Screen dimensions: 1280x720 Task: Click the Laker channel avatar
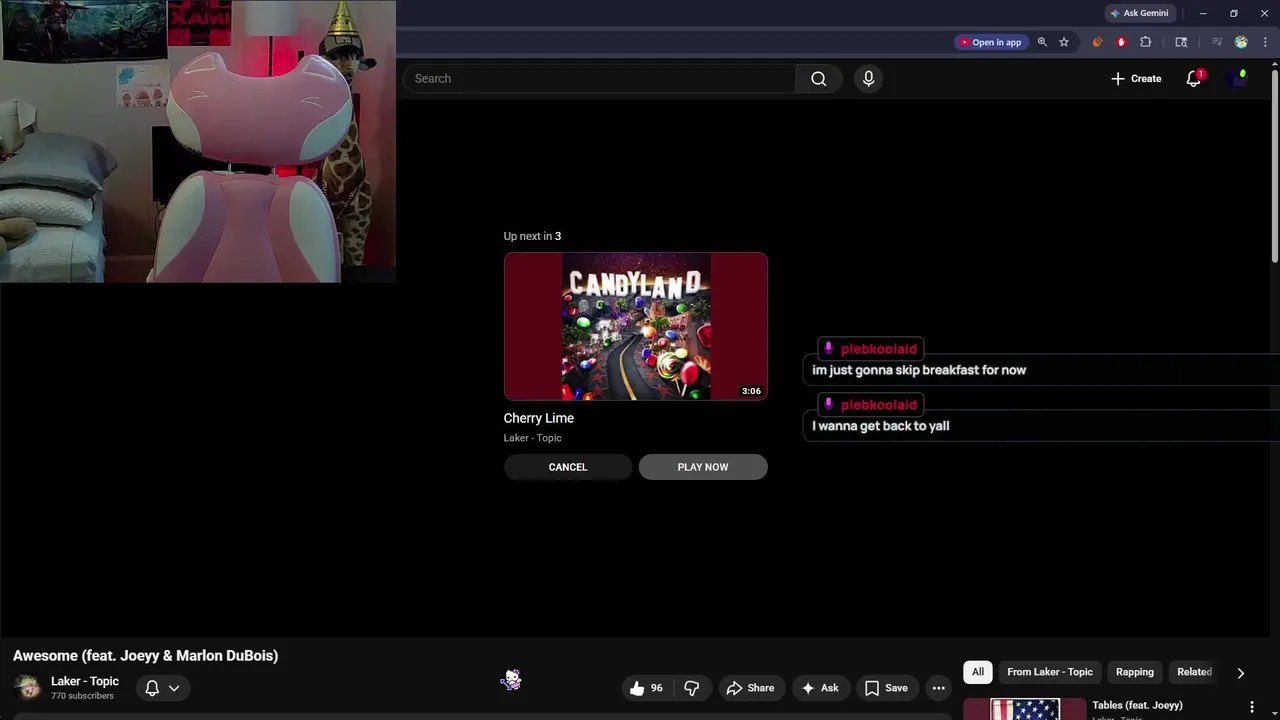[28, 687]
